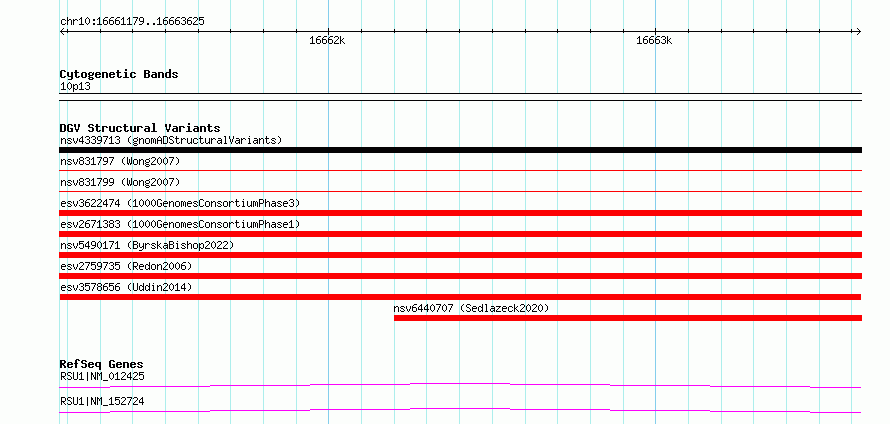Image resolution: width=890 pixels, height=424 pixels.
Task: Click the 16662k ruler marker
Action: pyautogui.click(x=327, y=41)
